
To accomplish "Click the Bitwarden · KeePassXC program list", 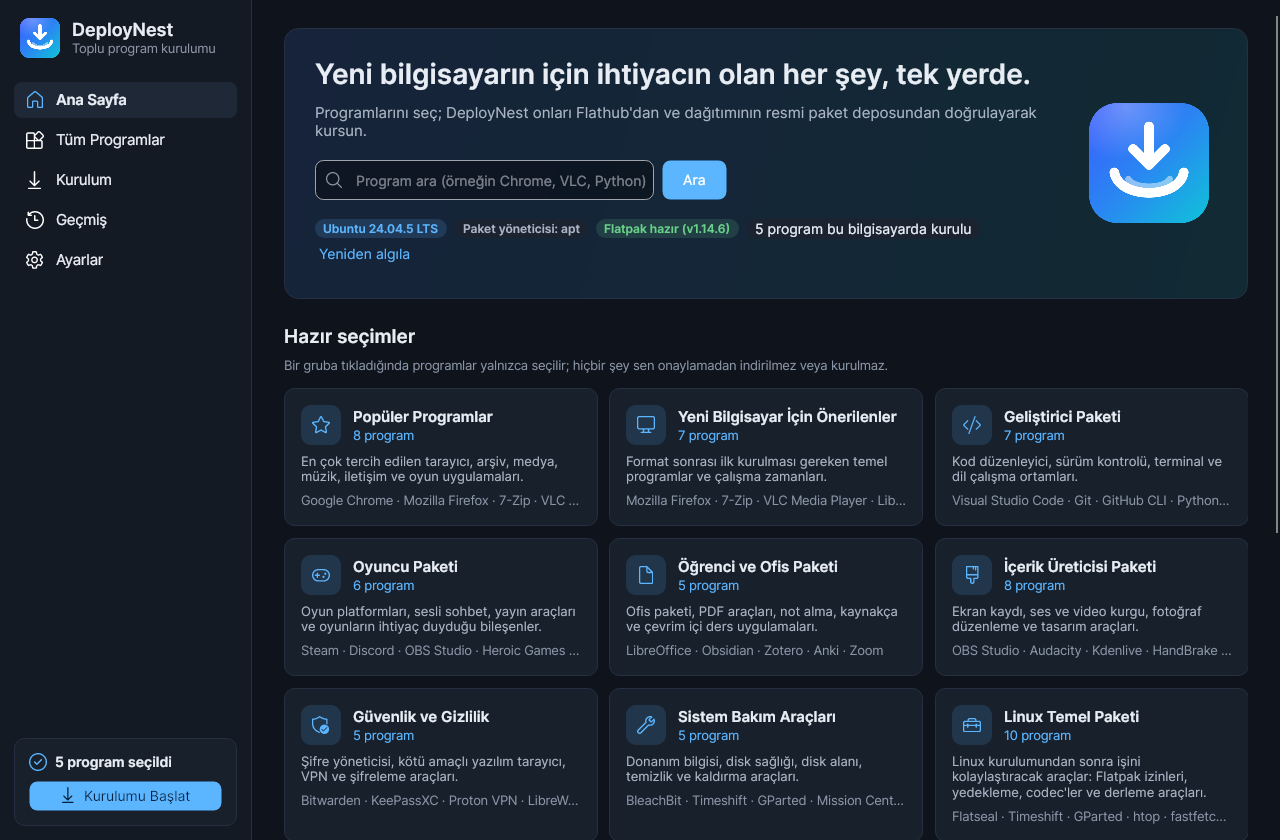I will click(x=440, y=801).
